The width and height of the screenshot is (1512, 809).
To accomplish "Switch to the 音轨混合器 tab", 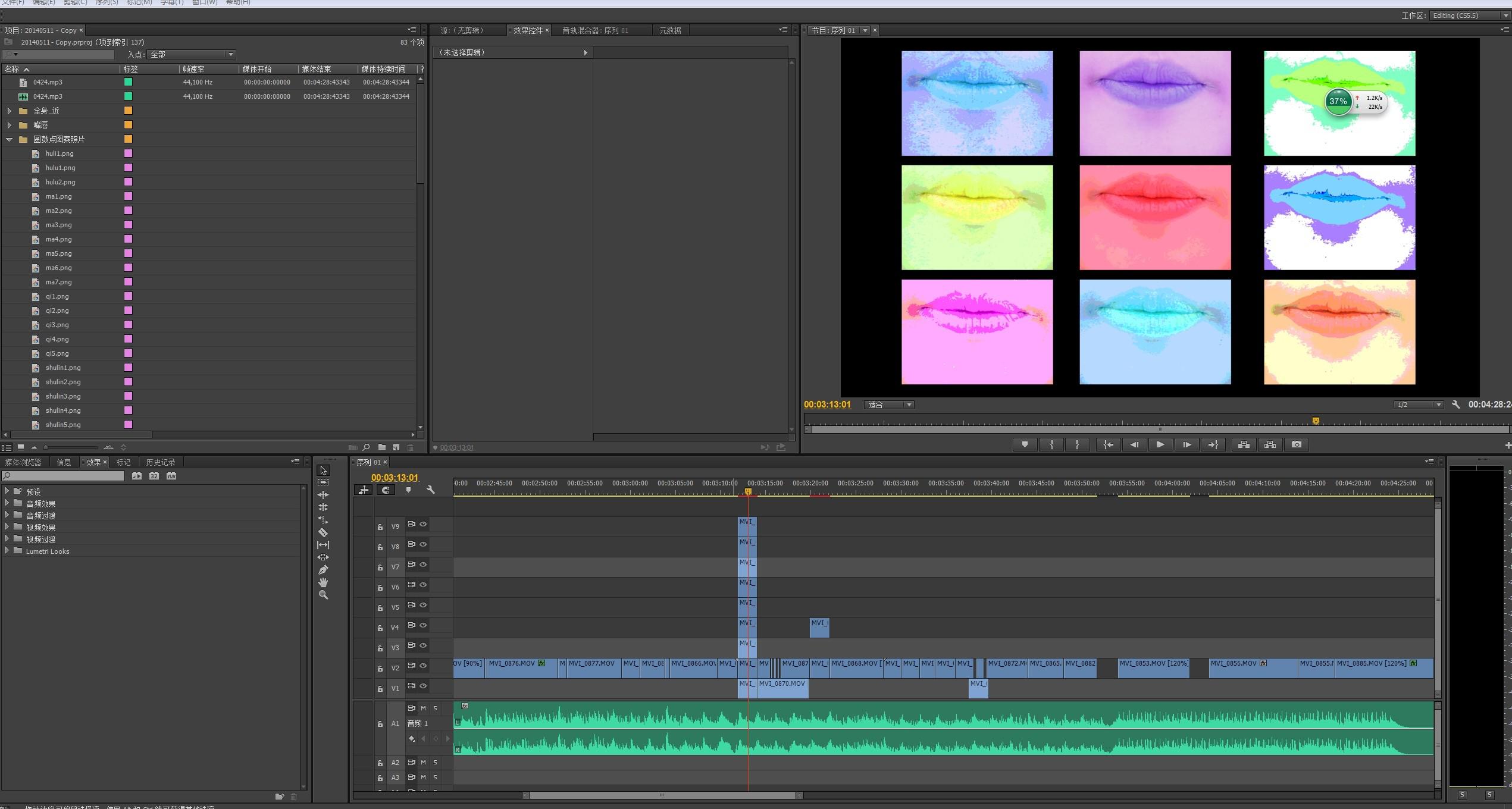I will [x=595, y=30].
